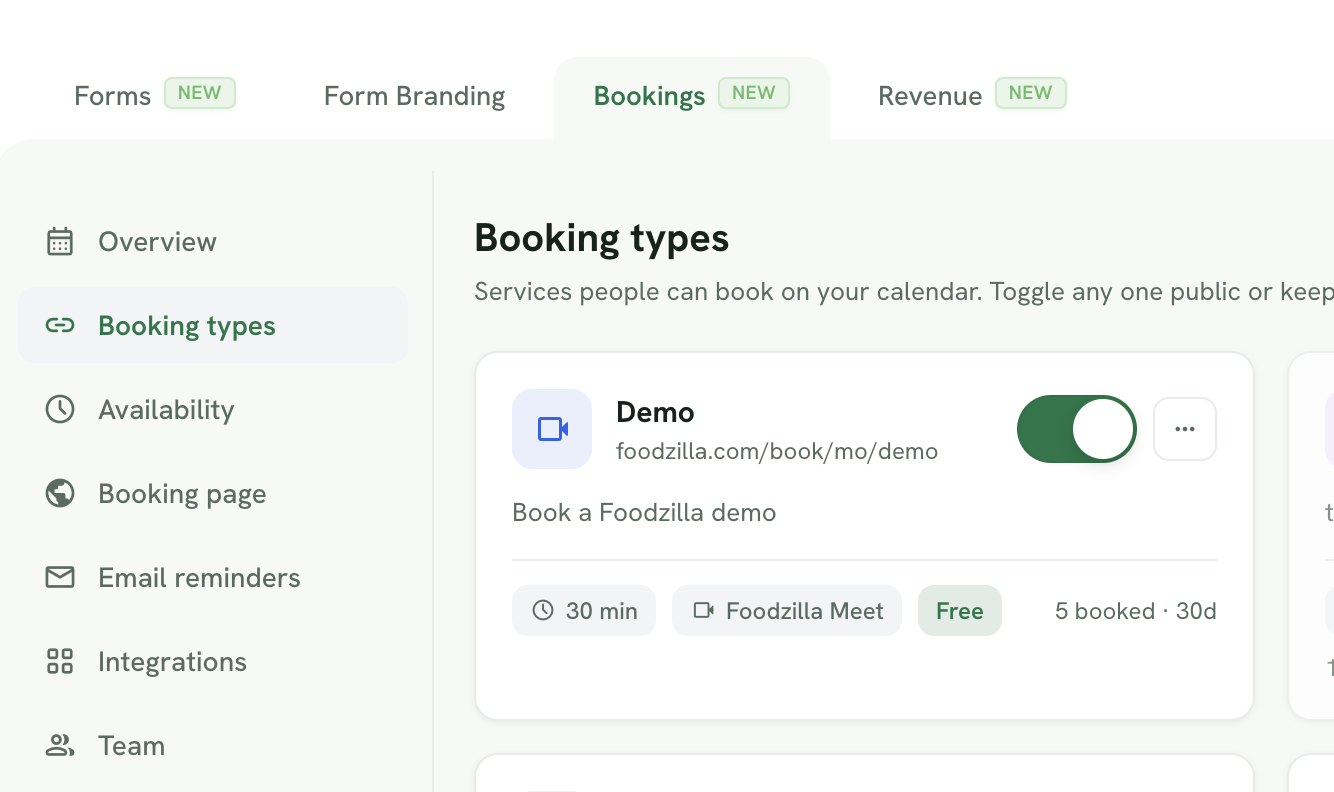This screenshot has height=792, width=1334.
Task: Switch to the Forms tab
Action: pyautogui.click(x=154, y=96)
